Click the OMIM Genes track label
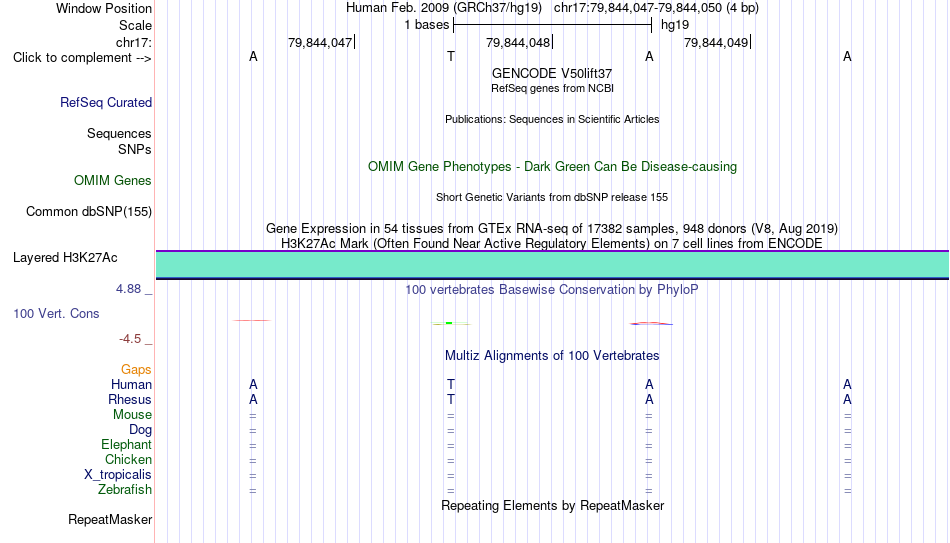 pos(113,181)
